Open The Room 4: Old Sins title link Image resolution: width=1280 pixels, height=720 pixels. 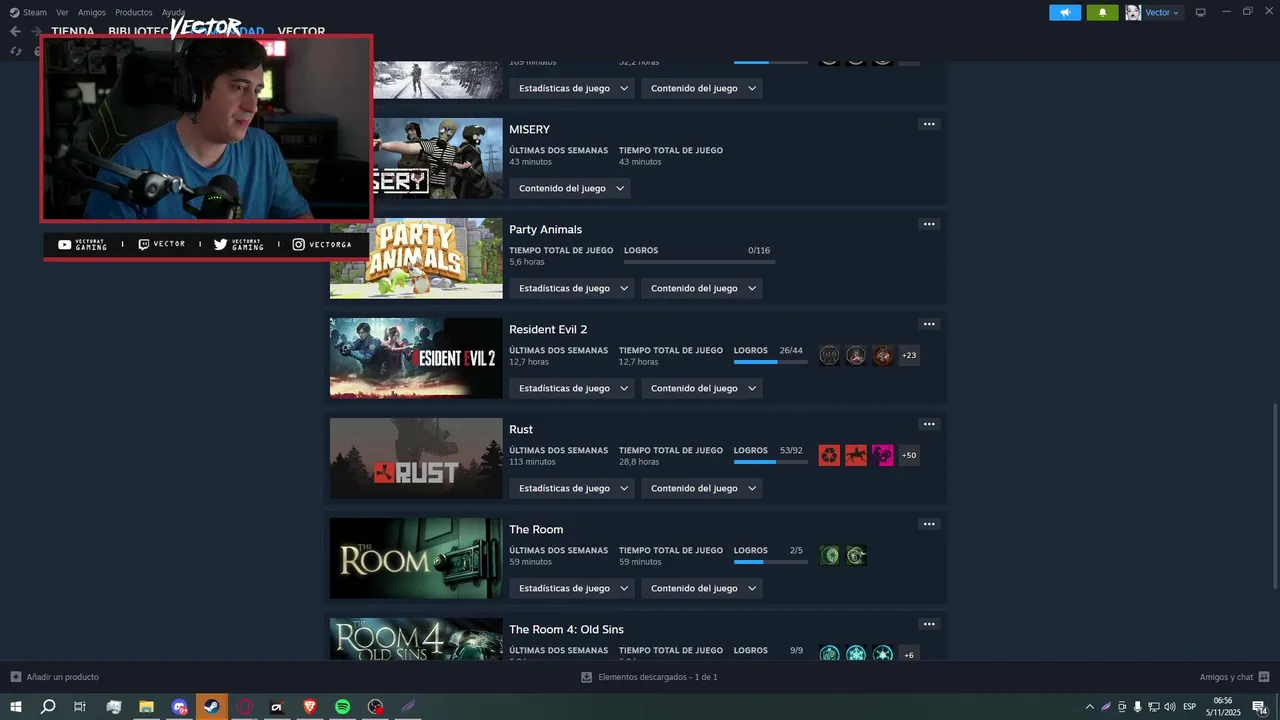566,629
